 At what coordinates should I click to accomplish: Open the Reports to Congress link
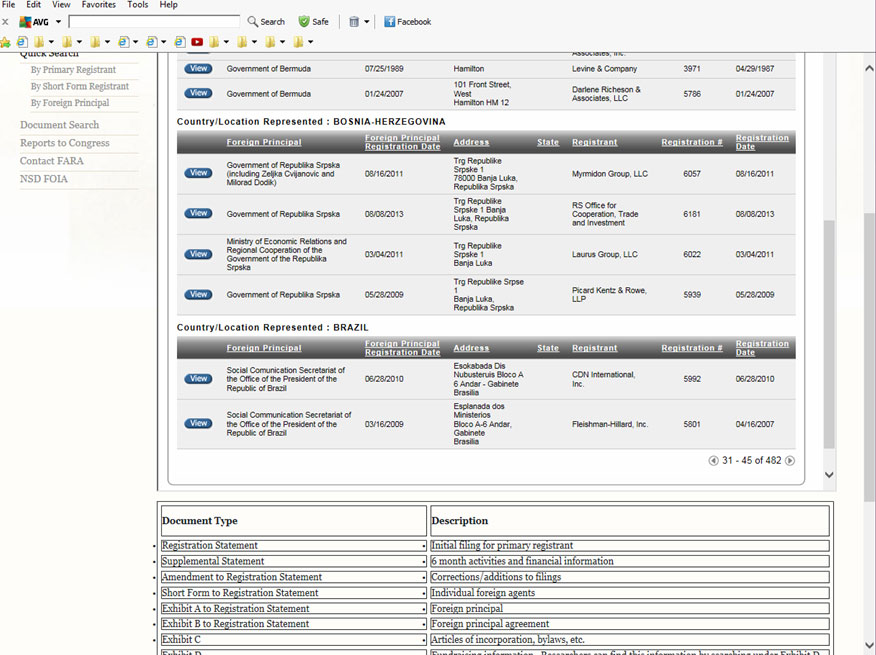point(65,143)
